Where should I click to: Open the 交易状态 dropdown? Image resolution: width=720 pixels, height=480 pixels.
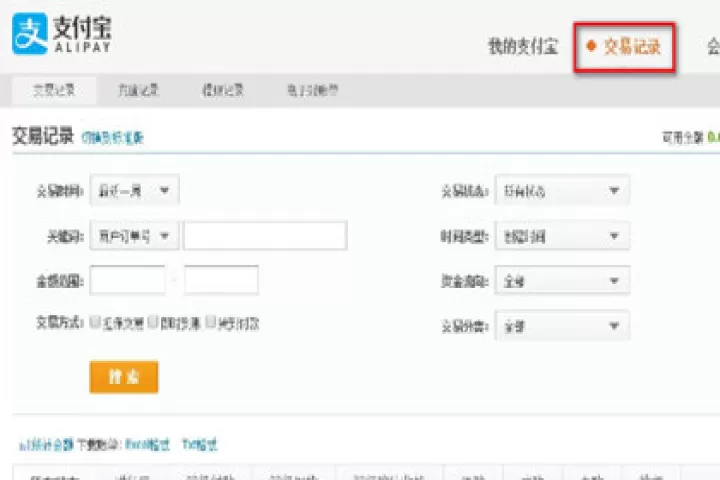(x=562, y=190)
